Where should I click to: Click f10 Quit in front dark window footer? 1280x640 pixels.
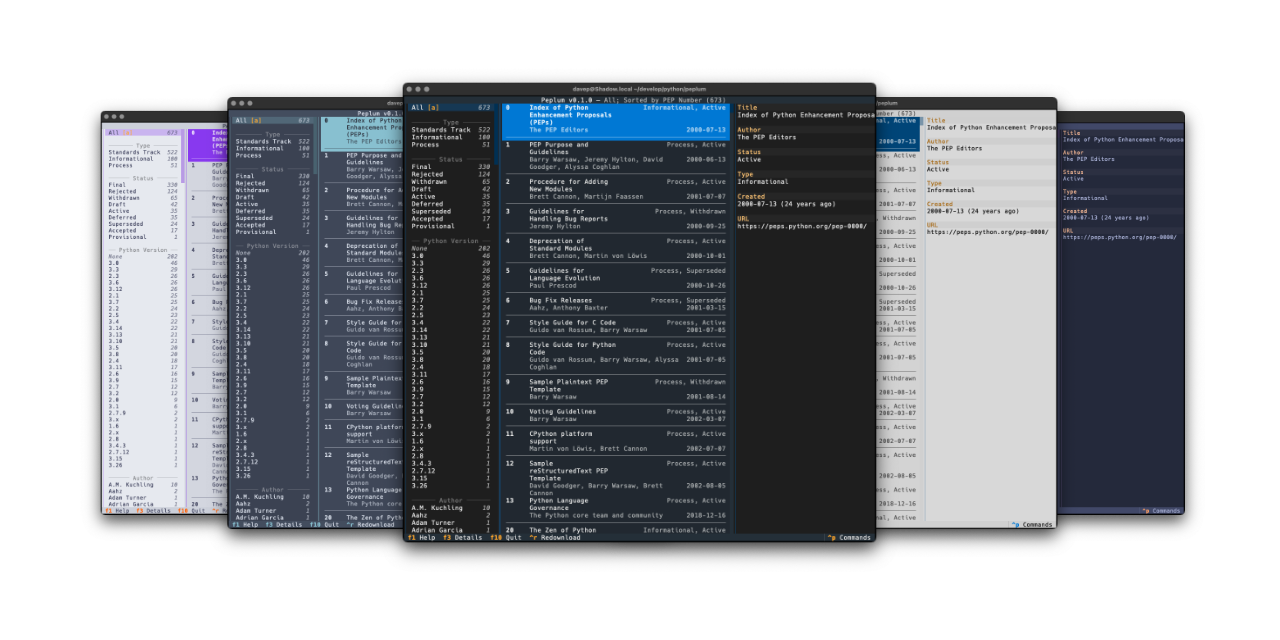tap(506, 537)
